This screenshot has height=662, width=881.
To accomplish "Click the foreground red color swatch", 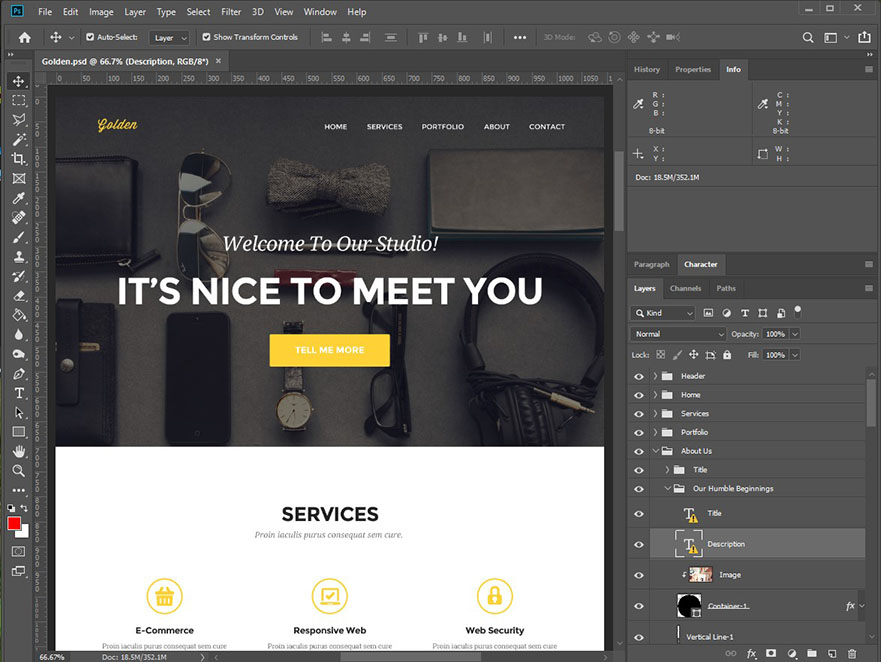I will (14, 523).
